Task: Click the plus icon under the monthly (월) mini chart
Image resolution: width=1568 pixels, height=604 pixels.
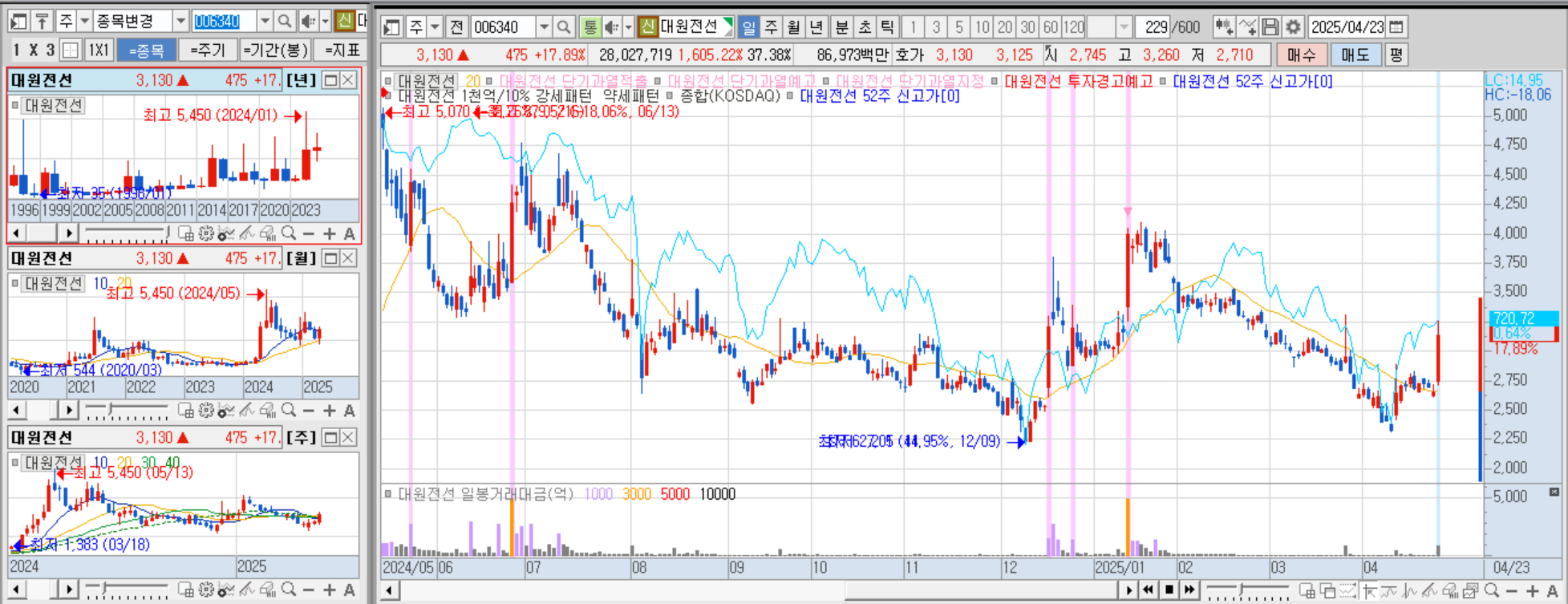Action: coord(330,411)
